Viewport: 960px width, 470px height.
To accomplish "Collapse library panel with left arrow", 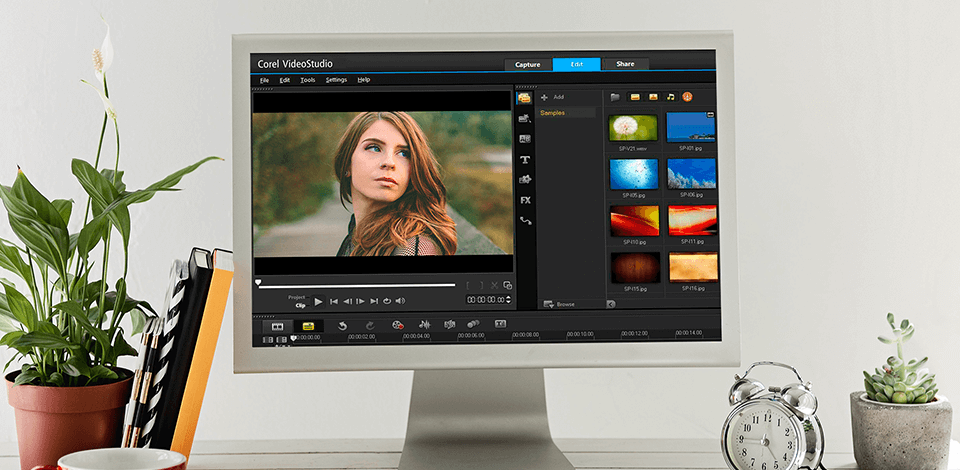I will click(x=611, y=304).
